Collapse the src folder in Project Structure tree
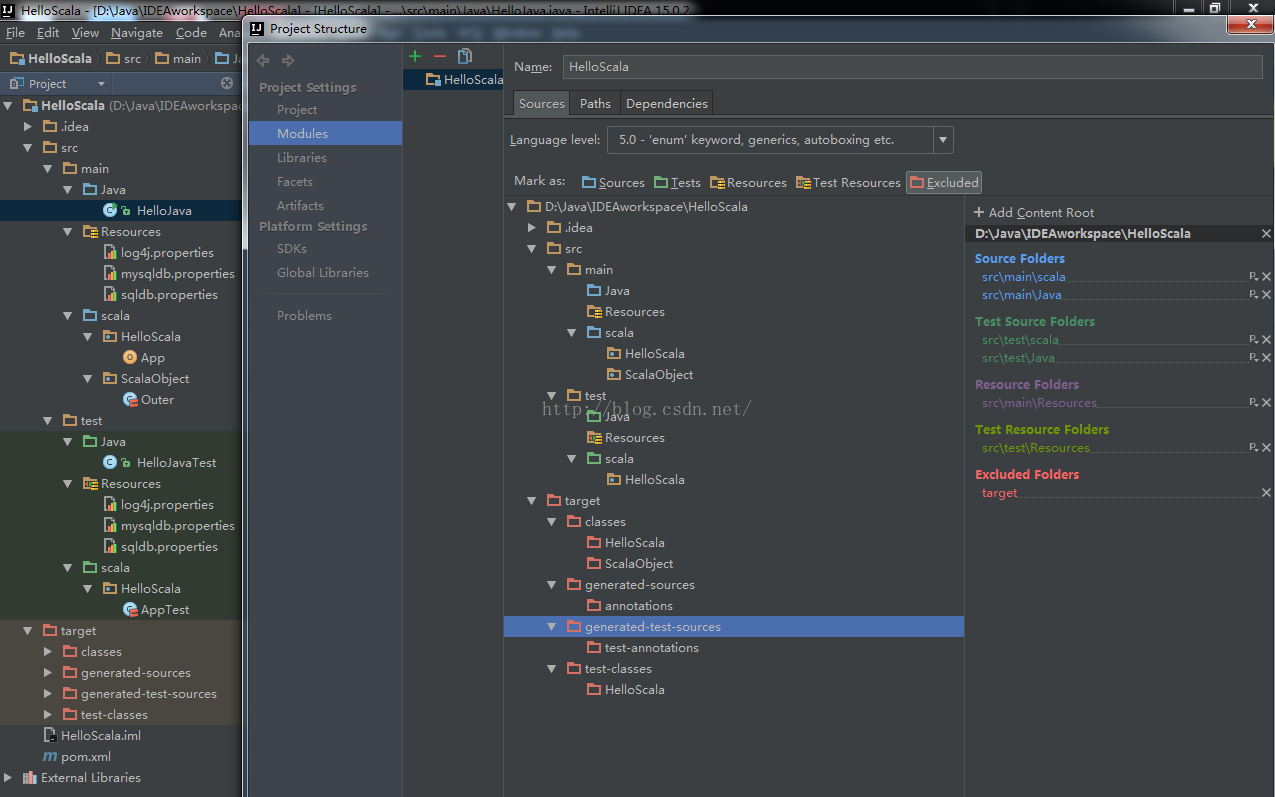This screenshot has height=797, width=1275. [x=532, y=248]
